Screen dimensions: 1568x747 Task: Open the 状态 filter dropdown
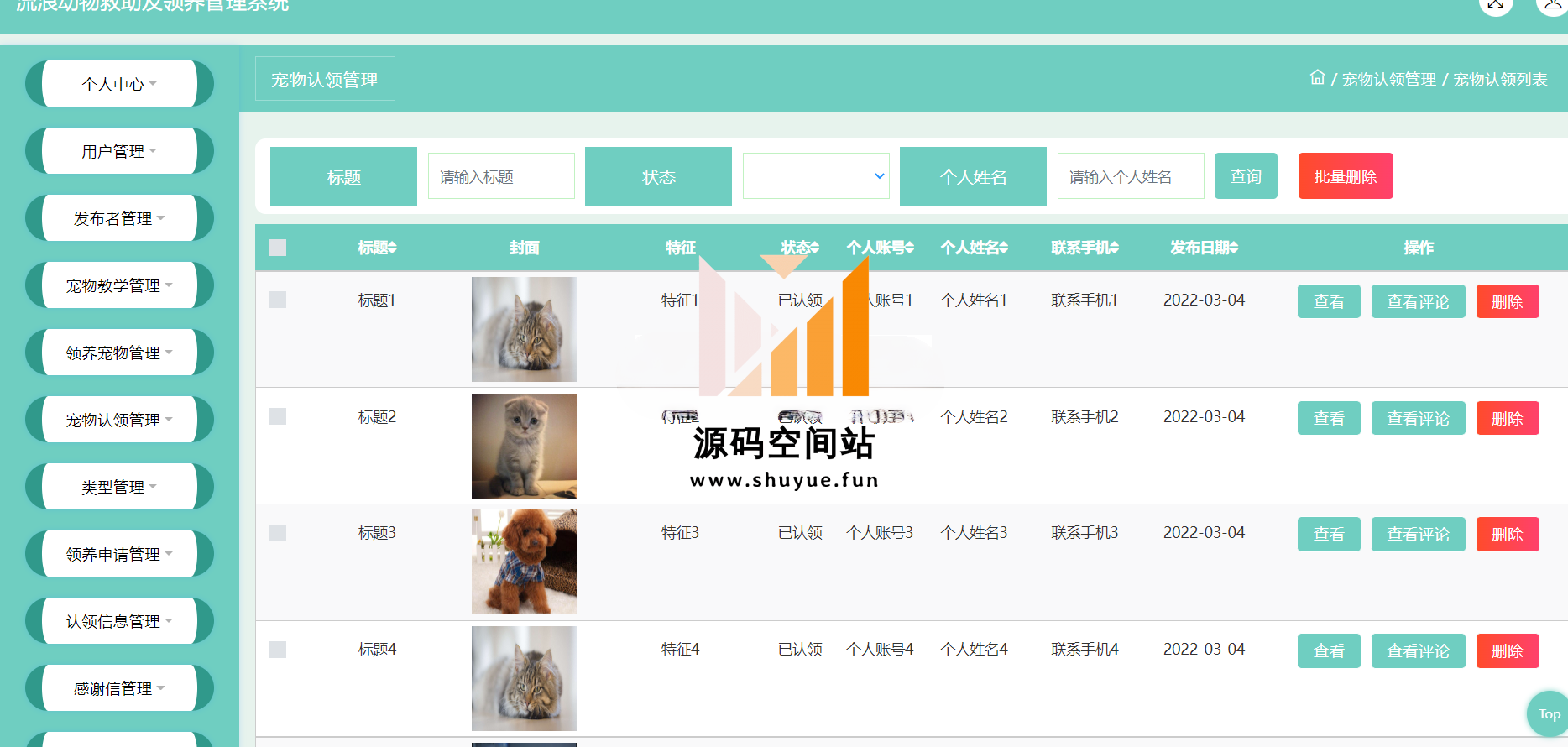[x=815, y=176]
